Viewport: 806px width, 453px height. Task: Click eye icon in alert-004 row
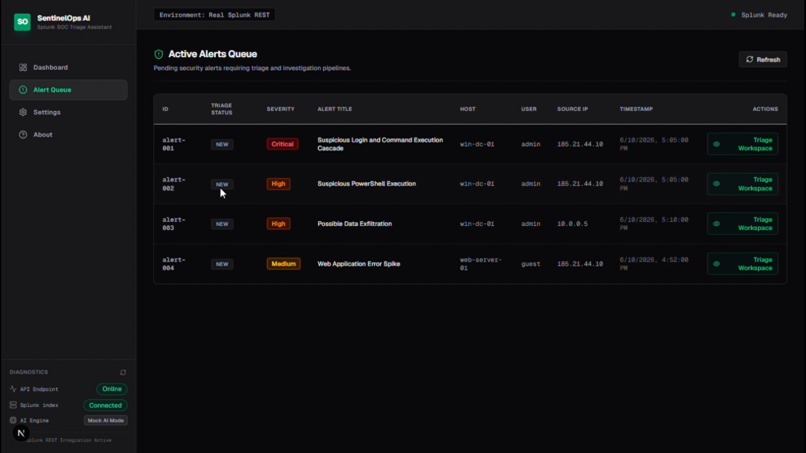717,264
